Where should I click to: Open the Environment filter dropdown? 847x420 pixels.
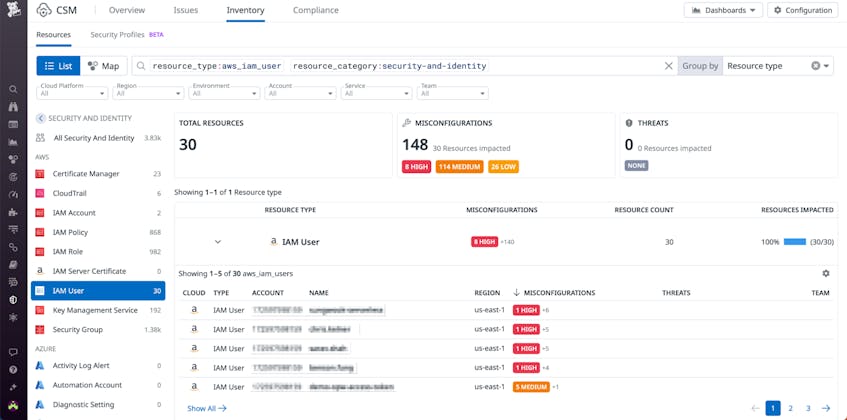point(224,93)
